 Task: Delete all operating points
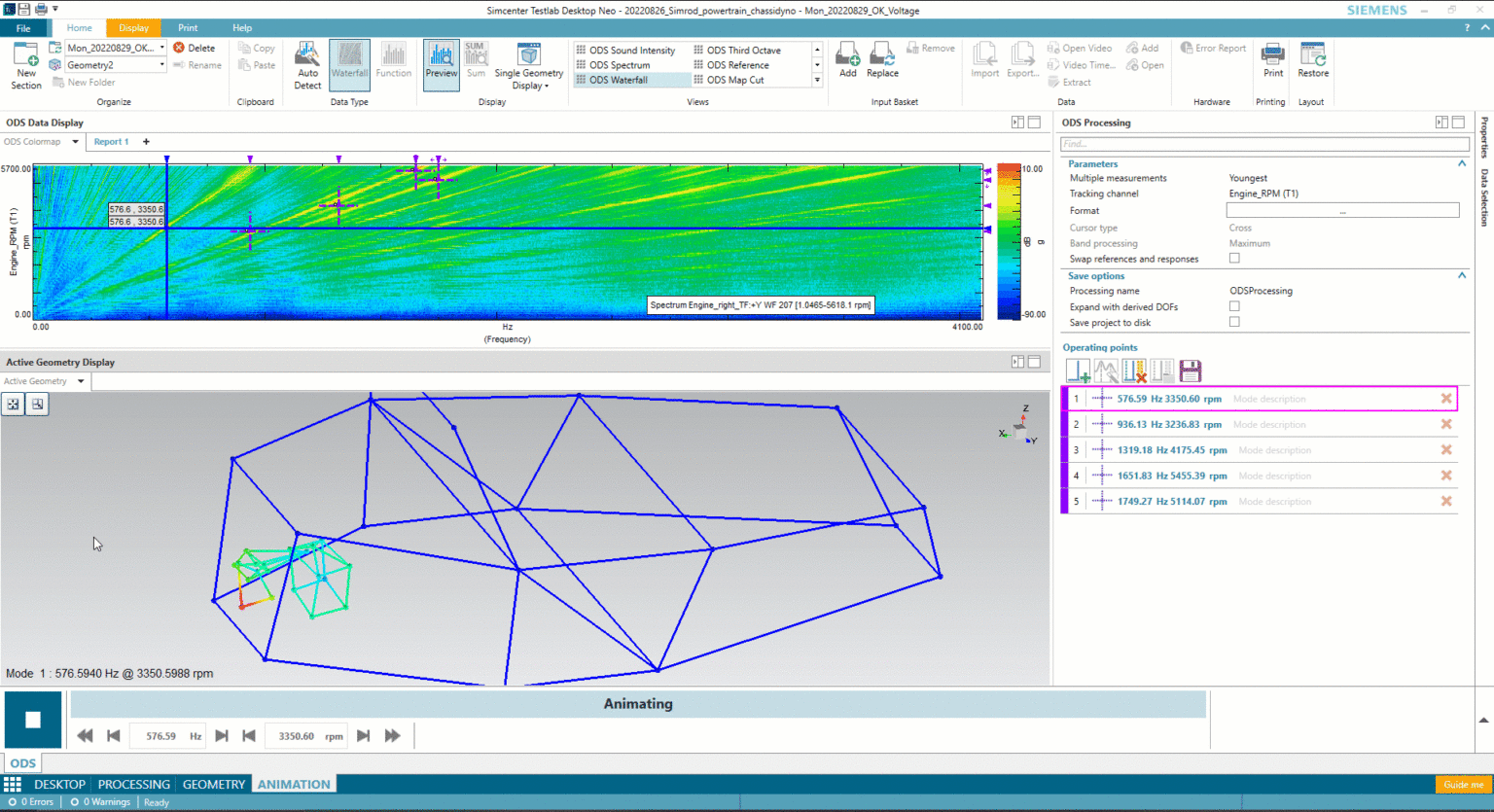[x=1133, y=371]
